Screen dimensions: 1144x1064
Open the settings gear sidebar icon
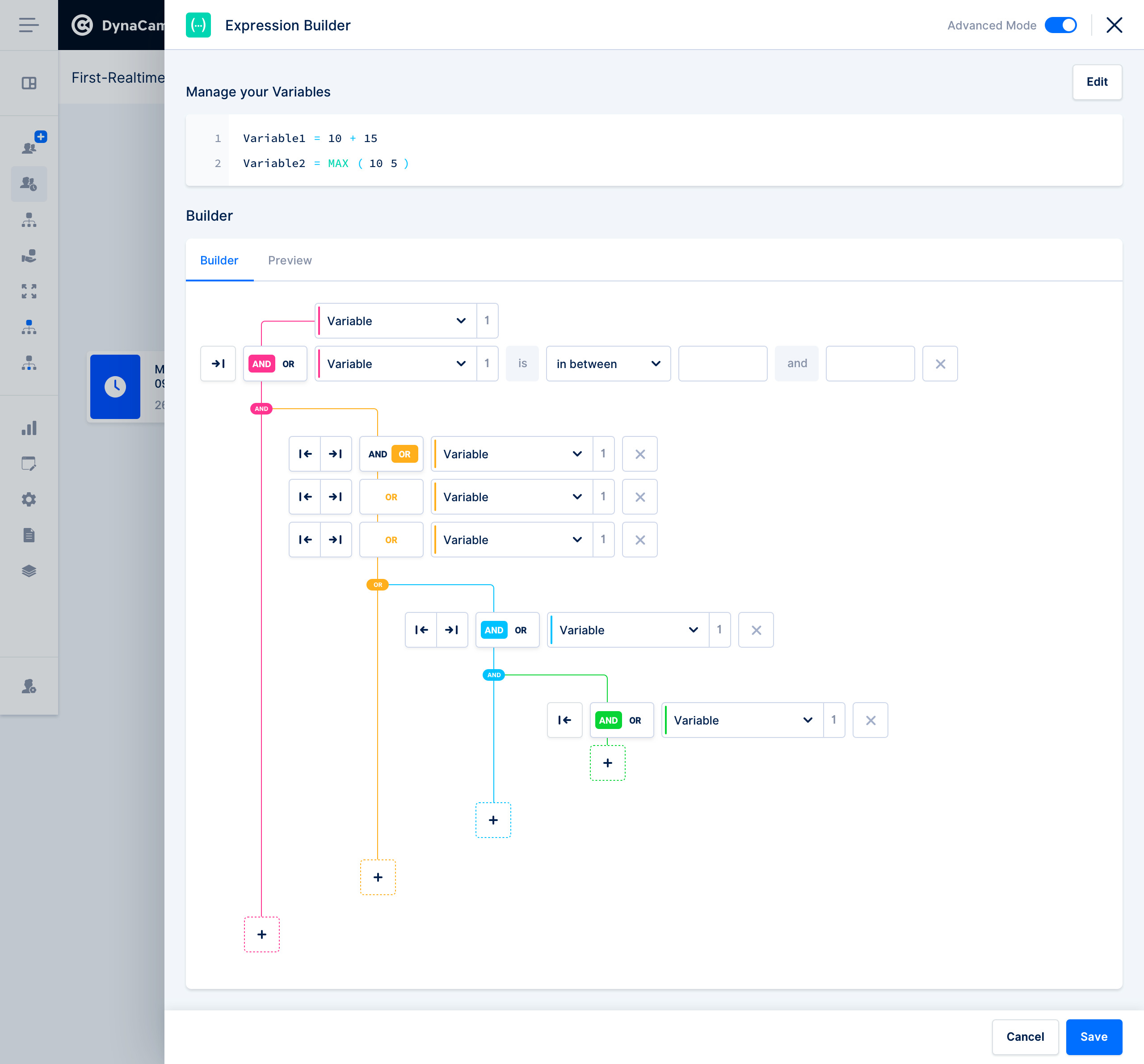pos(29,499)
